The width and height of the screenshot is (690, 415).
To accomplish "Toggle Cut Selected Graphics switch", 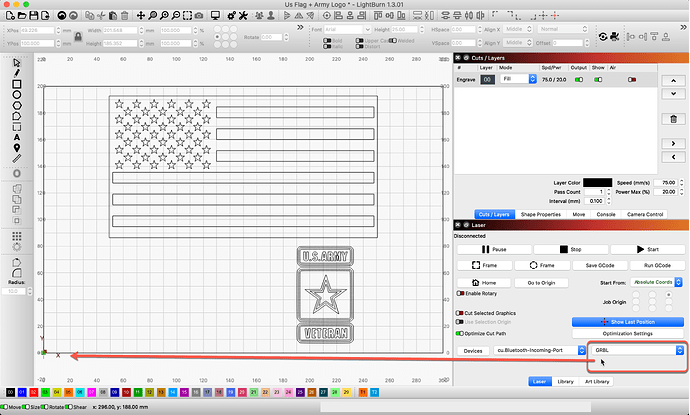I will (459, 313).
